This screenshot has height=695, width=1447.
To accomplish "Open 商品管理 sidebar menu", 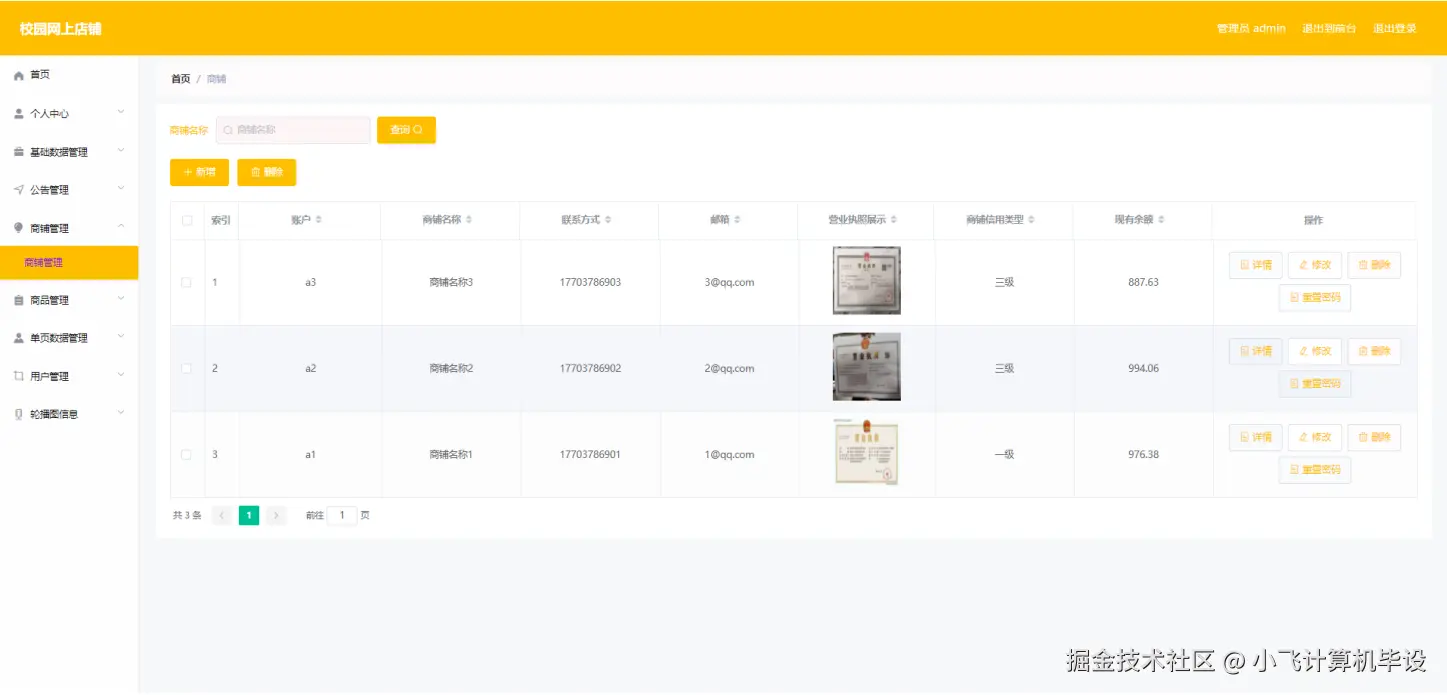I will [69, 300].
